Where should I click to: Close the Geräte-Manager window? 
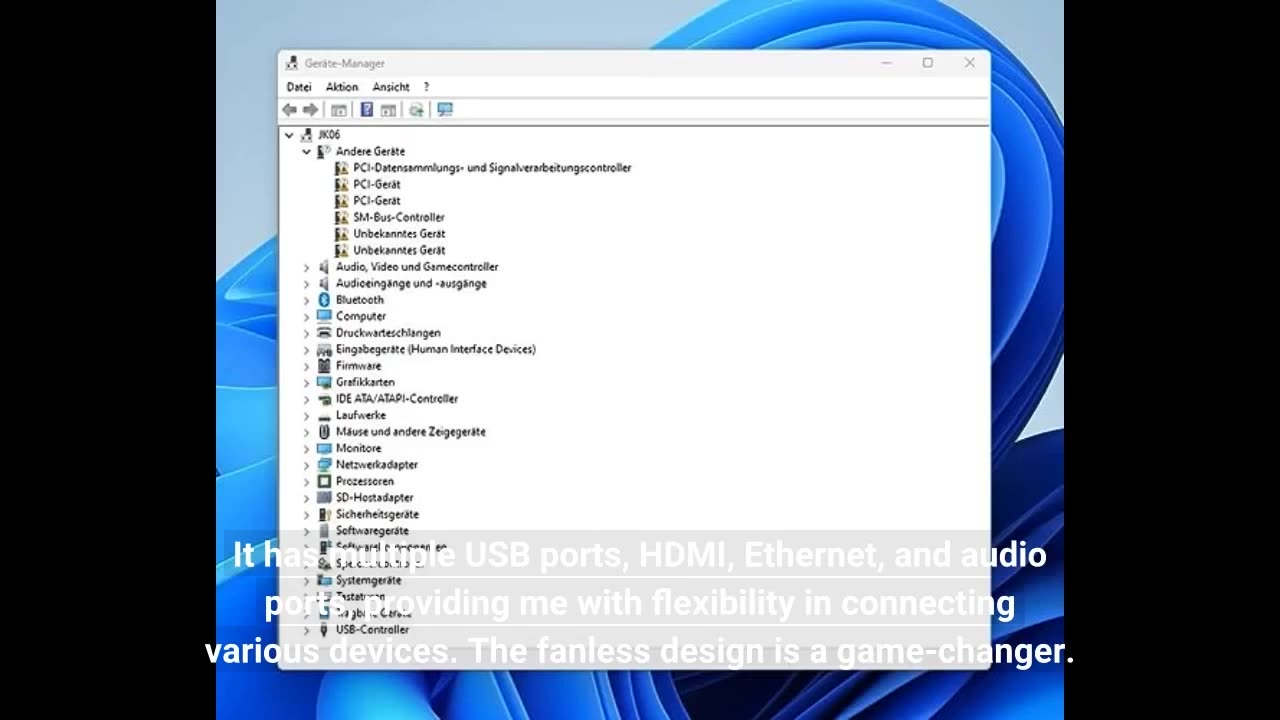(x=970, y=63)
